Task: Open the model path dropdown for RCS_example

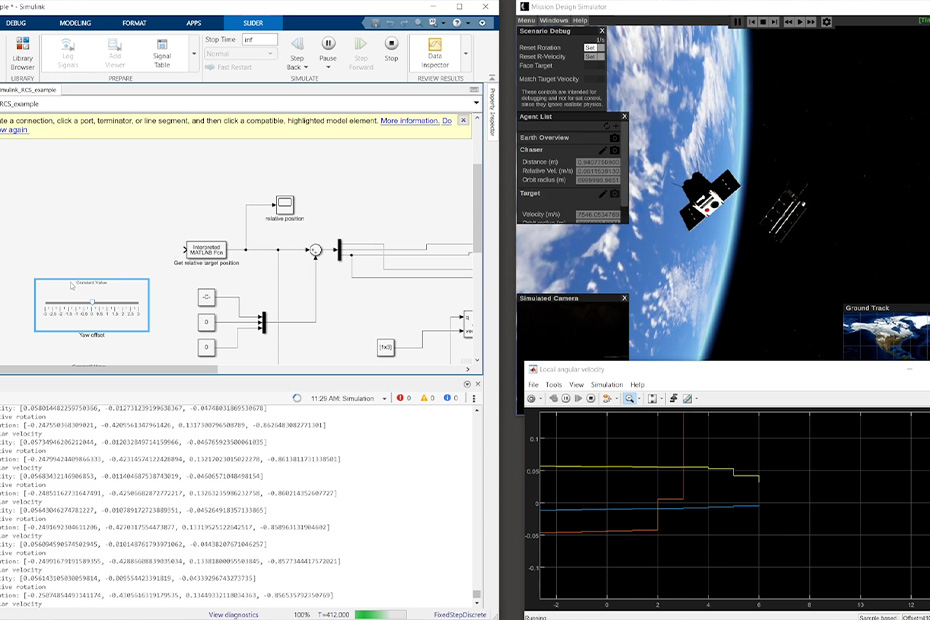Action: click(476, 102)
